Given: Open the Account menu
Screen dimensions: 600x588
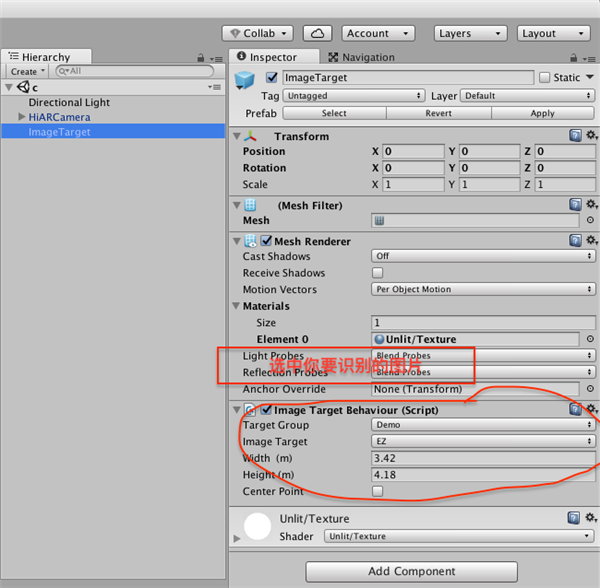Looking at the screenshot, I should (380, 33).
